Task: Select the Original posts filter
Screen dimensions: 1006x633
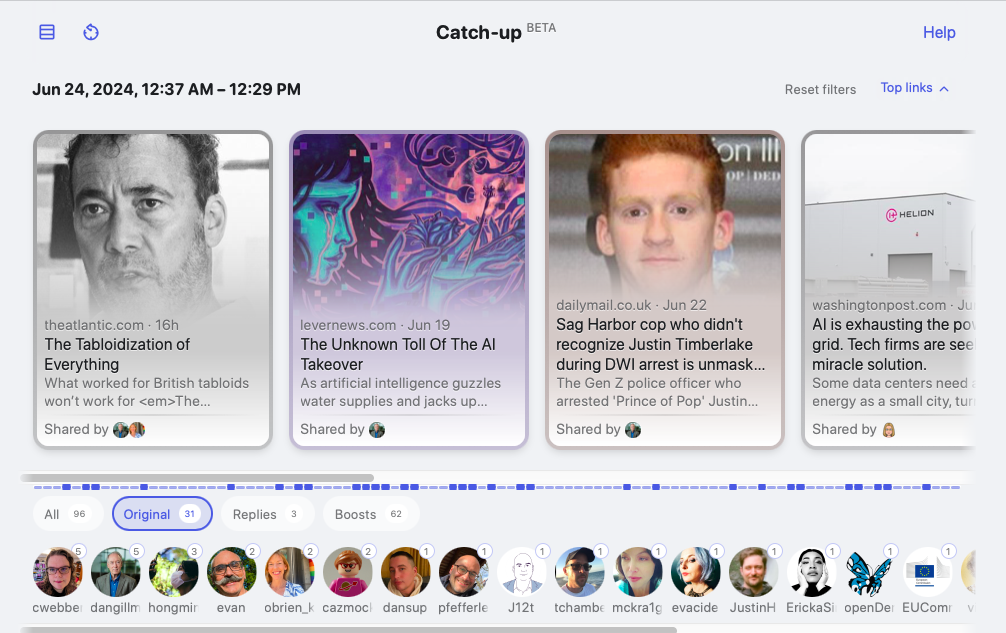Action: (162, 514)
